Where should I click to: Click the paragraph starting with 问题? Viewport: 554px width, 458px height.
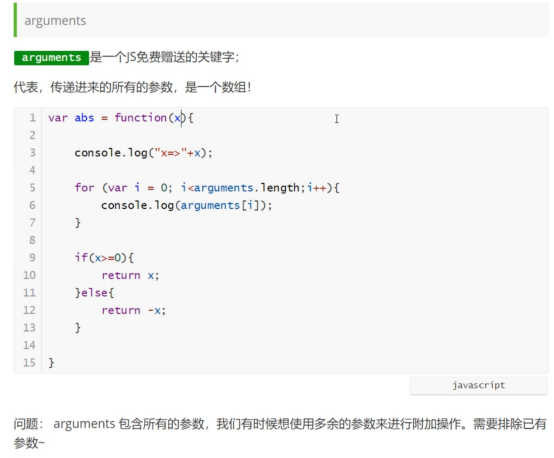(280, 433)
